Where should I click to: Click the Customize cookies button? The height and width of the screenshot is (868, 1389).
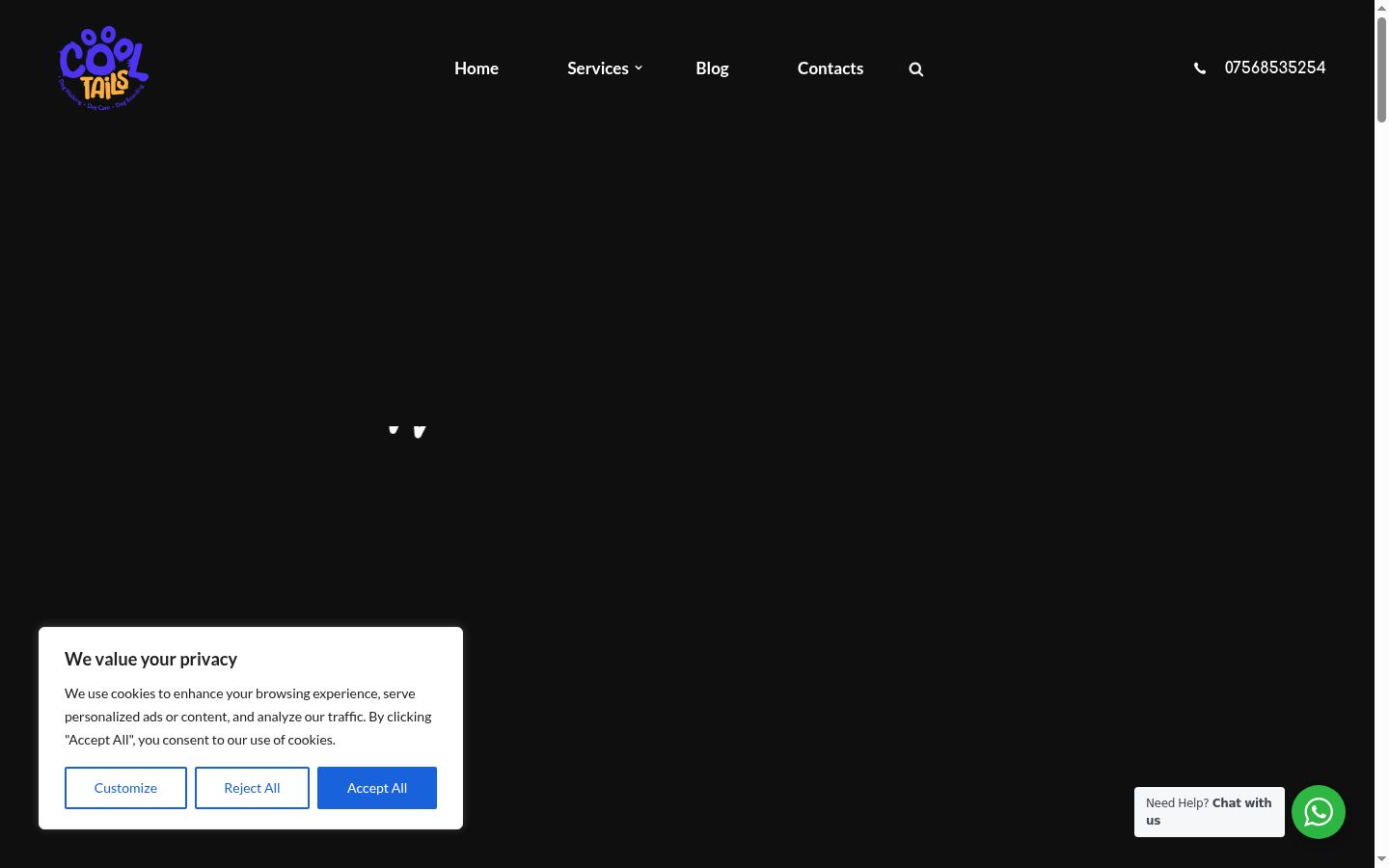click(125, 788)
